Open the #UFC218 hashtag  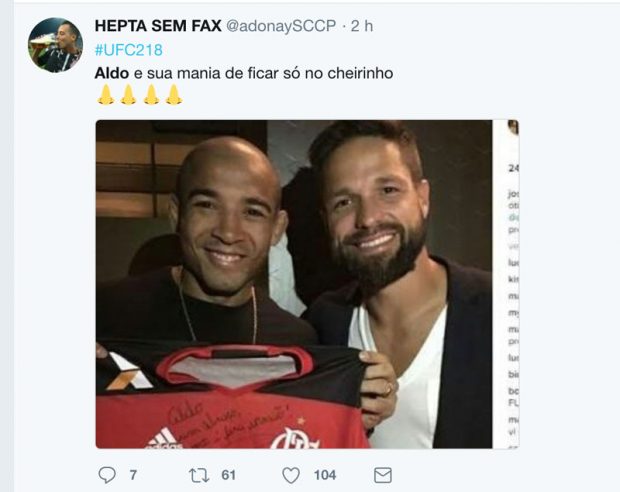click(128, 50)
